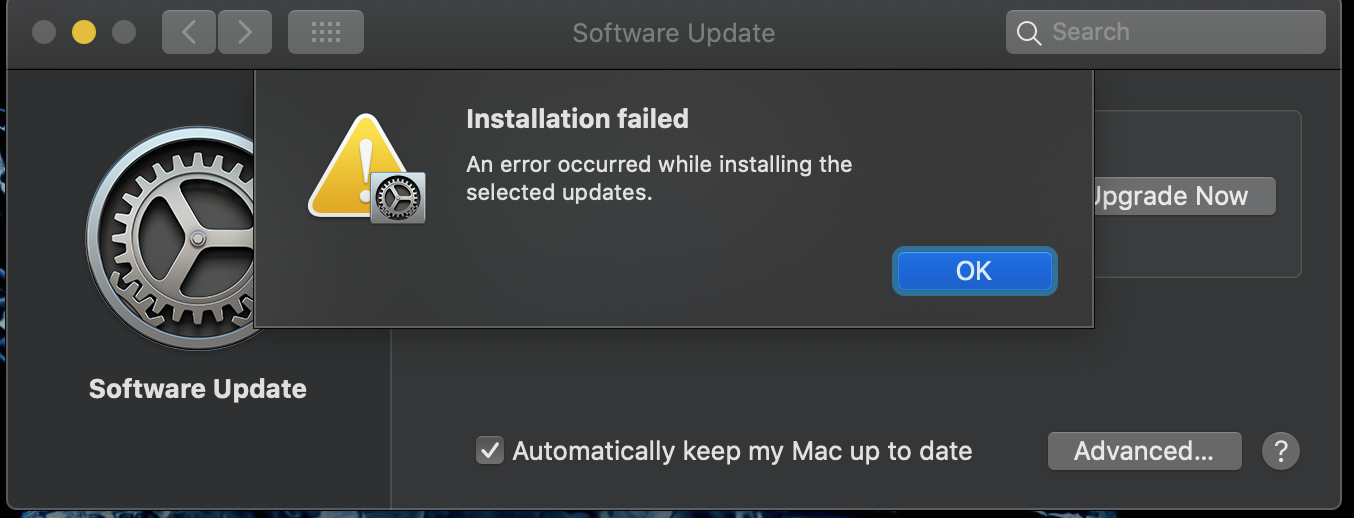Close the Software Update window
This screenshot has width=1354, height=518.
click(x=44, y=33)
